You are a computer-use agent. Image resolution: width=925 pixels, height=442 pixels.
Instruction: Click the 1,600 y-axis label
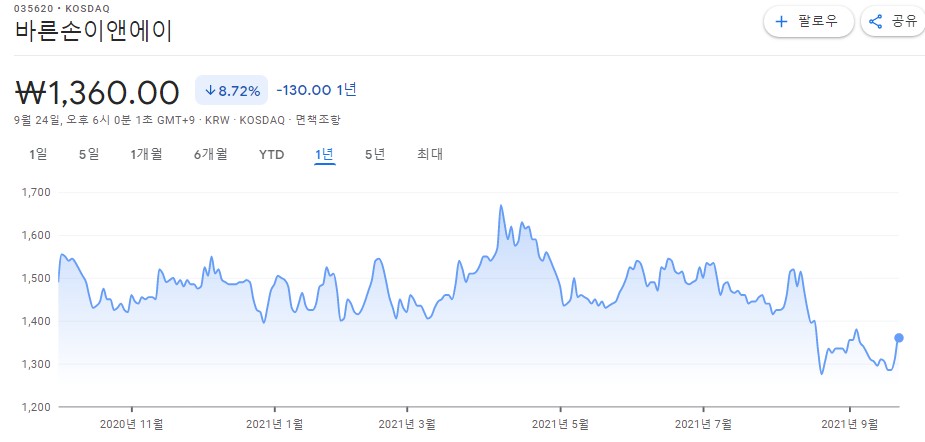point(36,235)
